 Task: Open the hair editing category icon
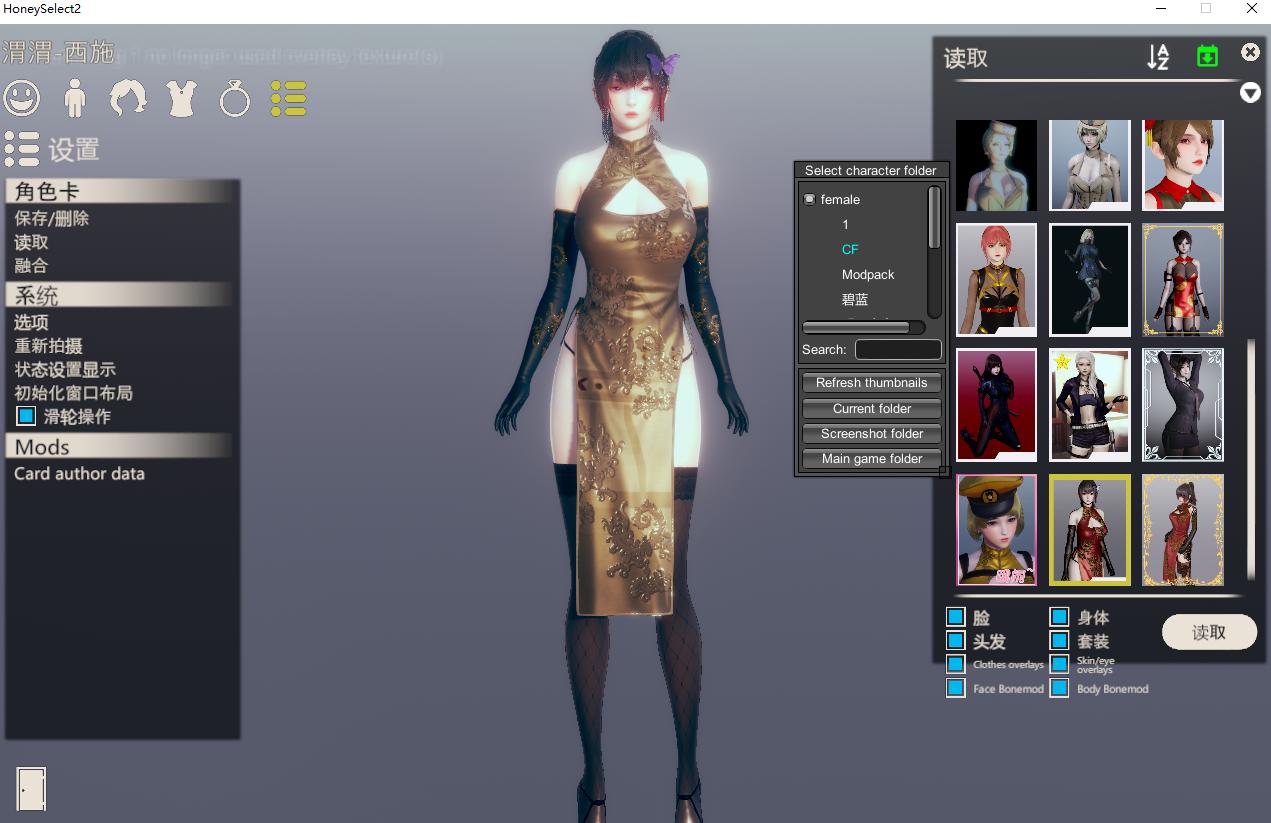pos(128,98)
